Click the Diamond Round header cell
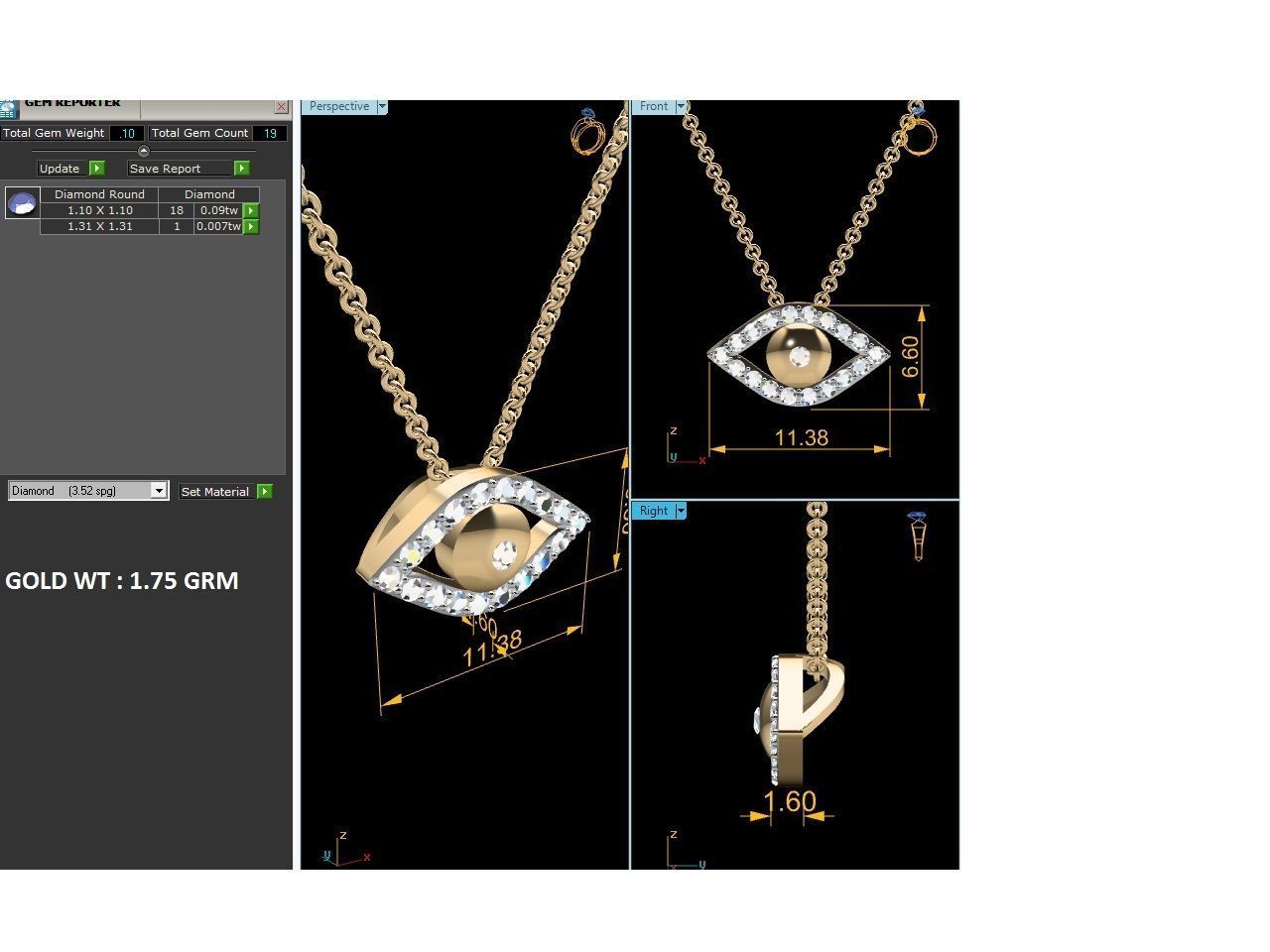Viewport: 1270px width, 952px height. pyautogui.click(x=99, y=194)
